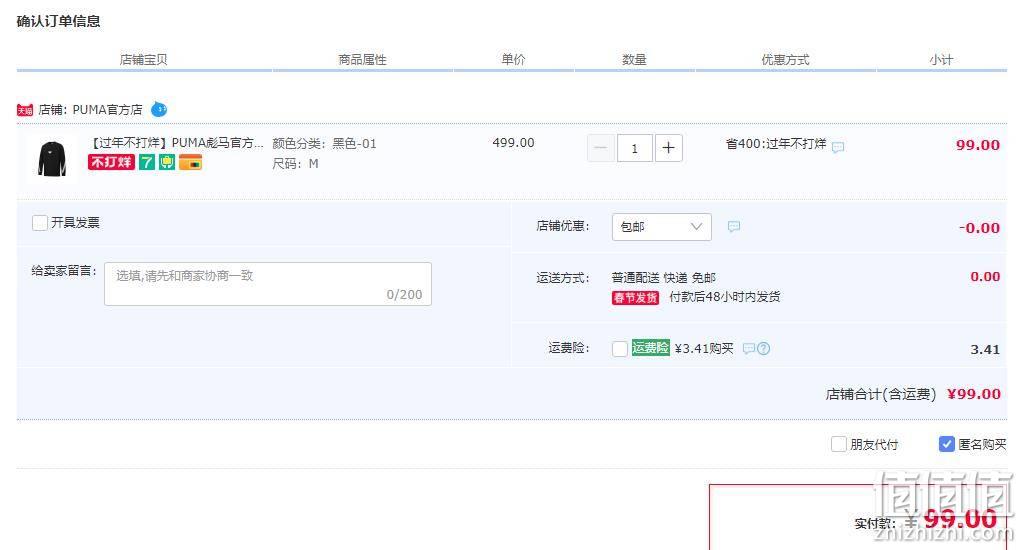Click the 店铺: PUMA官方店 store name

[90, 110]
